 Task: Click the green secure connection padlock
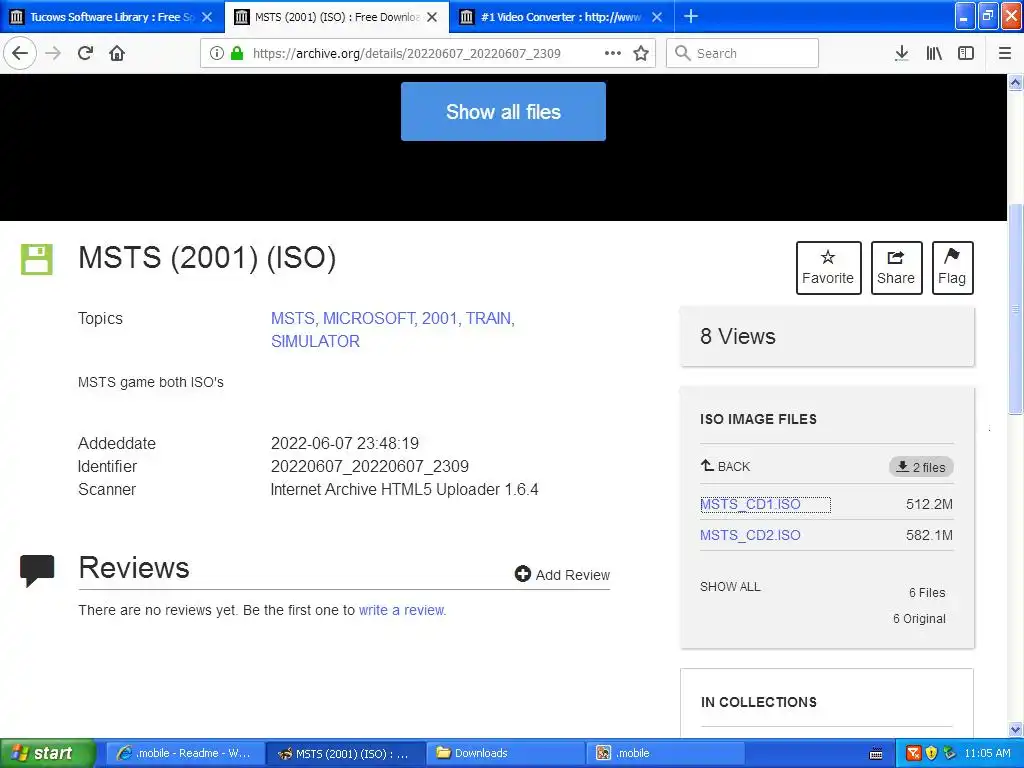click(x=237, y=53)
